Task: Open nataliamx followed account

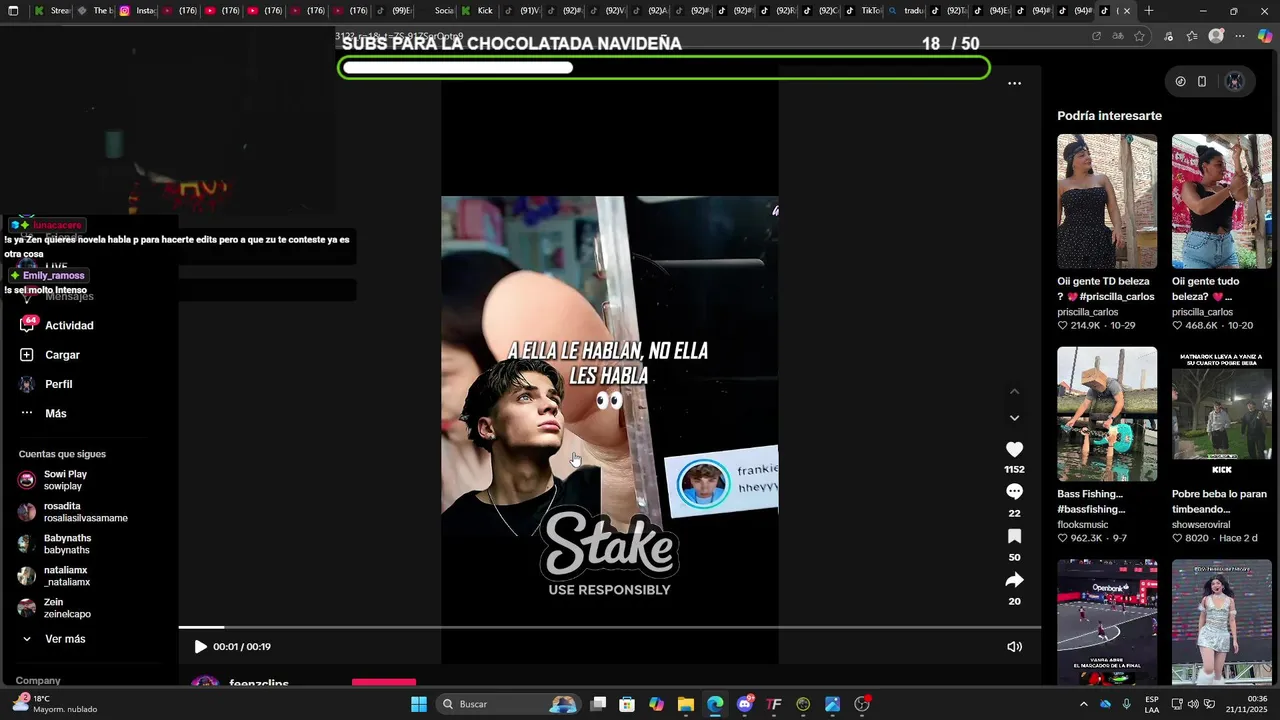Action: 67,576
